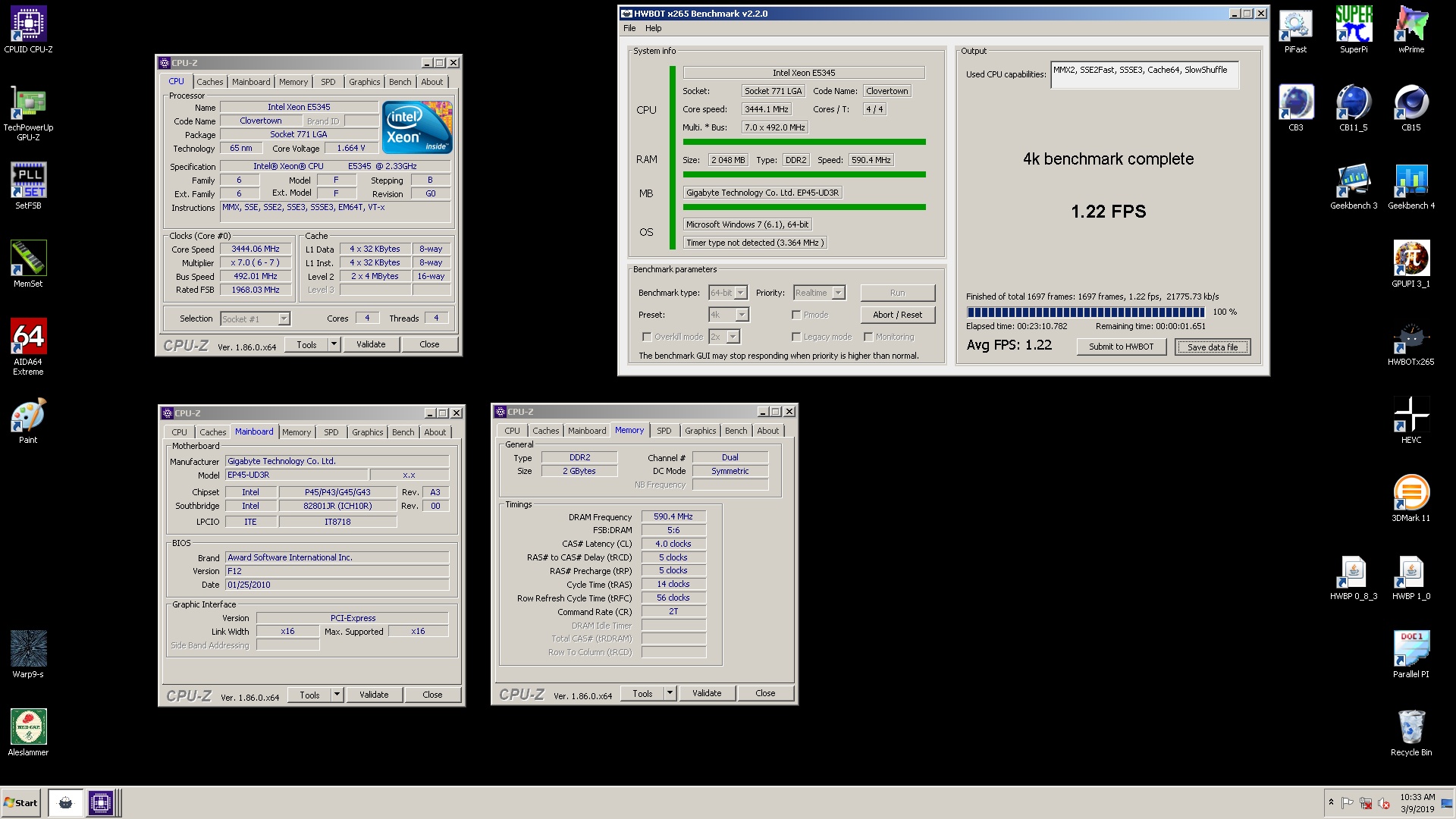The image size is (1456, 819).
Task: Launch the 3DMark 11 desktop shortcut
Action: 1411,498
